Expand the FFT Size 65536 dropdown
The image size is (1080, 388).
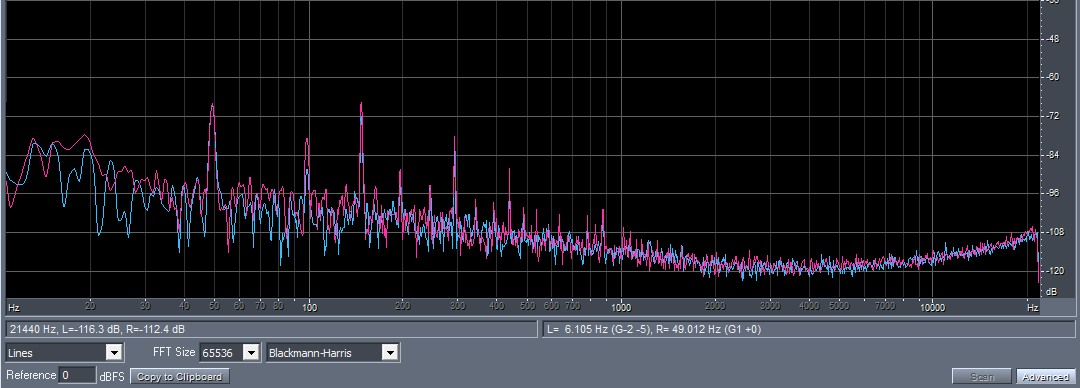point(229,353)
